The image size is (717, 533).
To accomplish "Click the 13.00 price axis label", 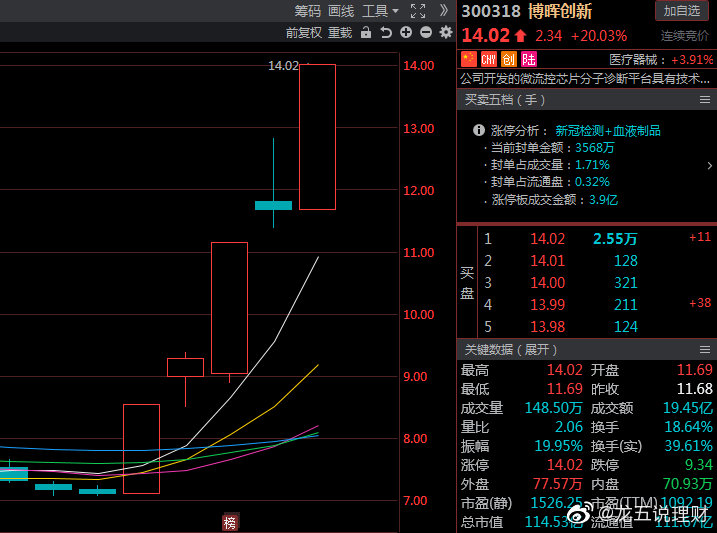I will pyautogui.click(x=418, y=128).
